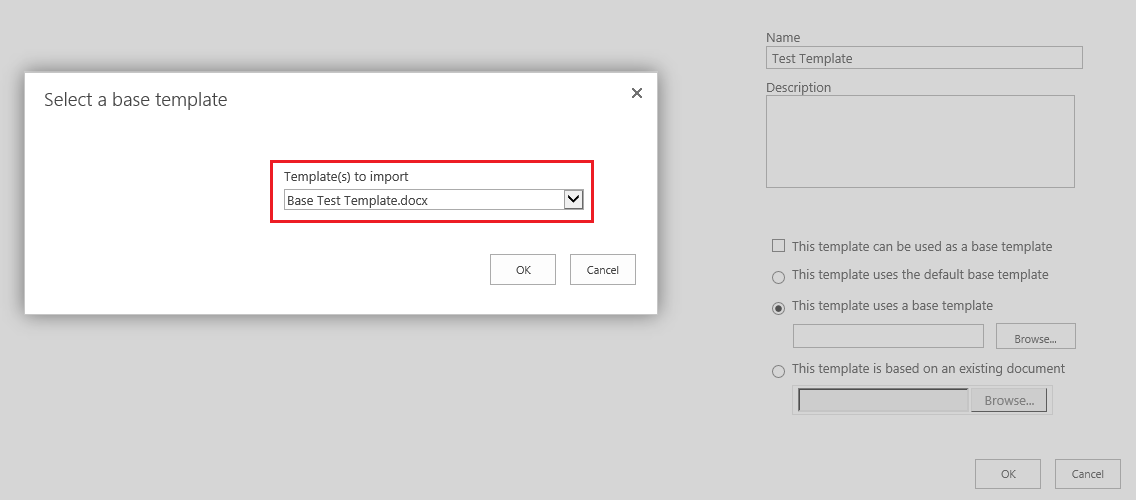Close the Select a base template dialog
This screenshot has width=1136, height=500.
pyautogui.click(x=637, y=93)
